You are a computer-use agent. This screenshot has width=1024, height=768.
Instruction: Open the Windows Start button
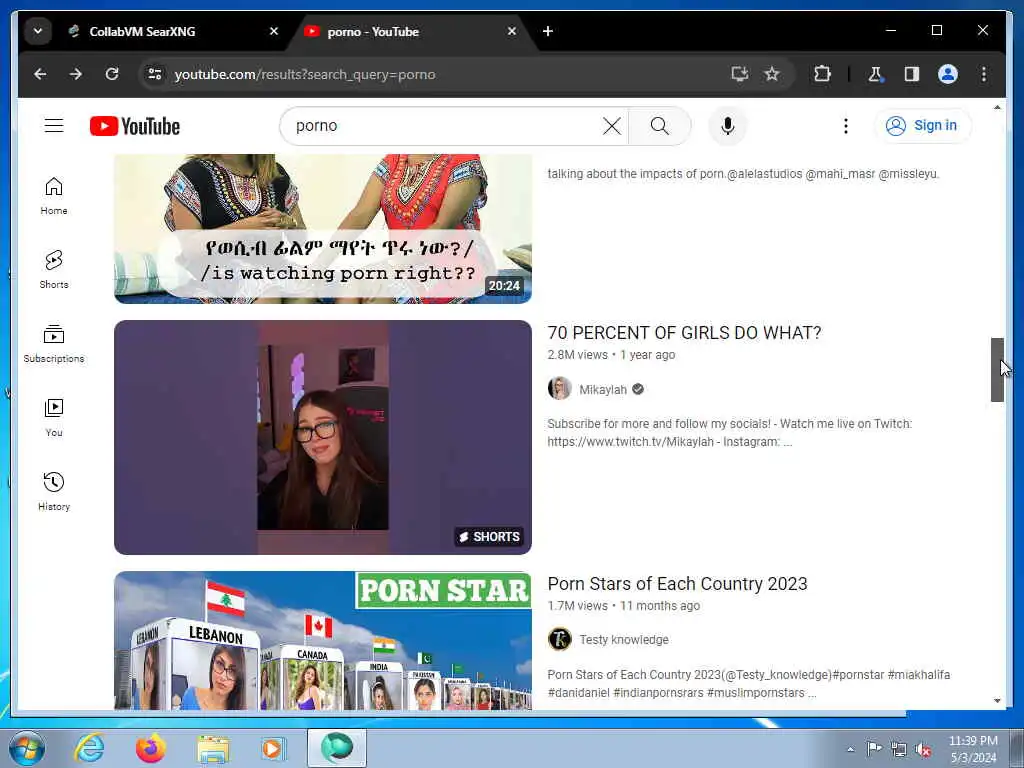[x=27, y=748]
